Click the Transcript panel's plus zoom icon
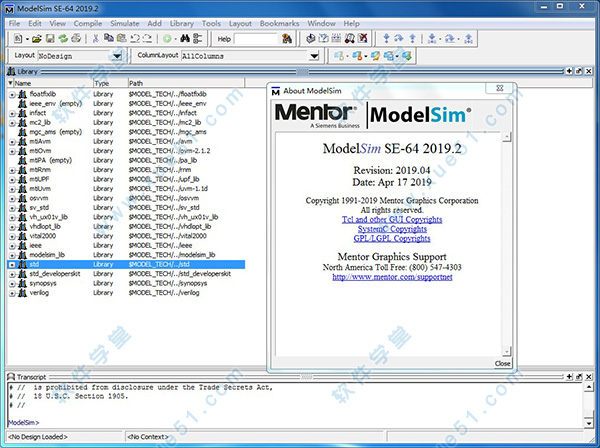 tap(569, 377)
